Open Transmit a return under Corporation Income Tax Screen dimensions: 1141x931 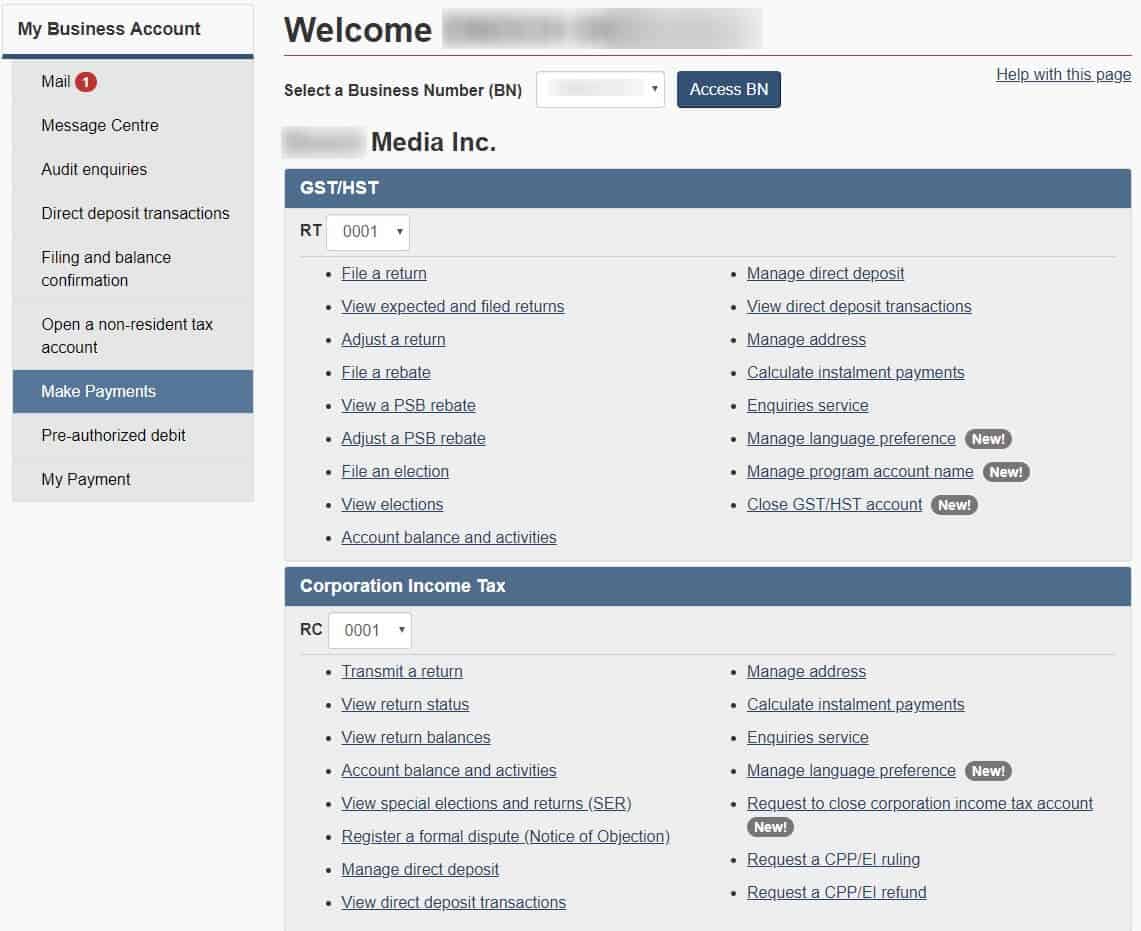402,672
